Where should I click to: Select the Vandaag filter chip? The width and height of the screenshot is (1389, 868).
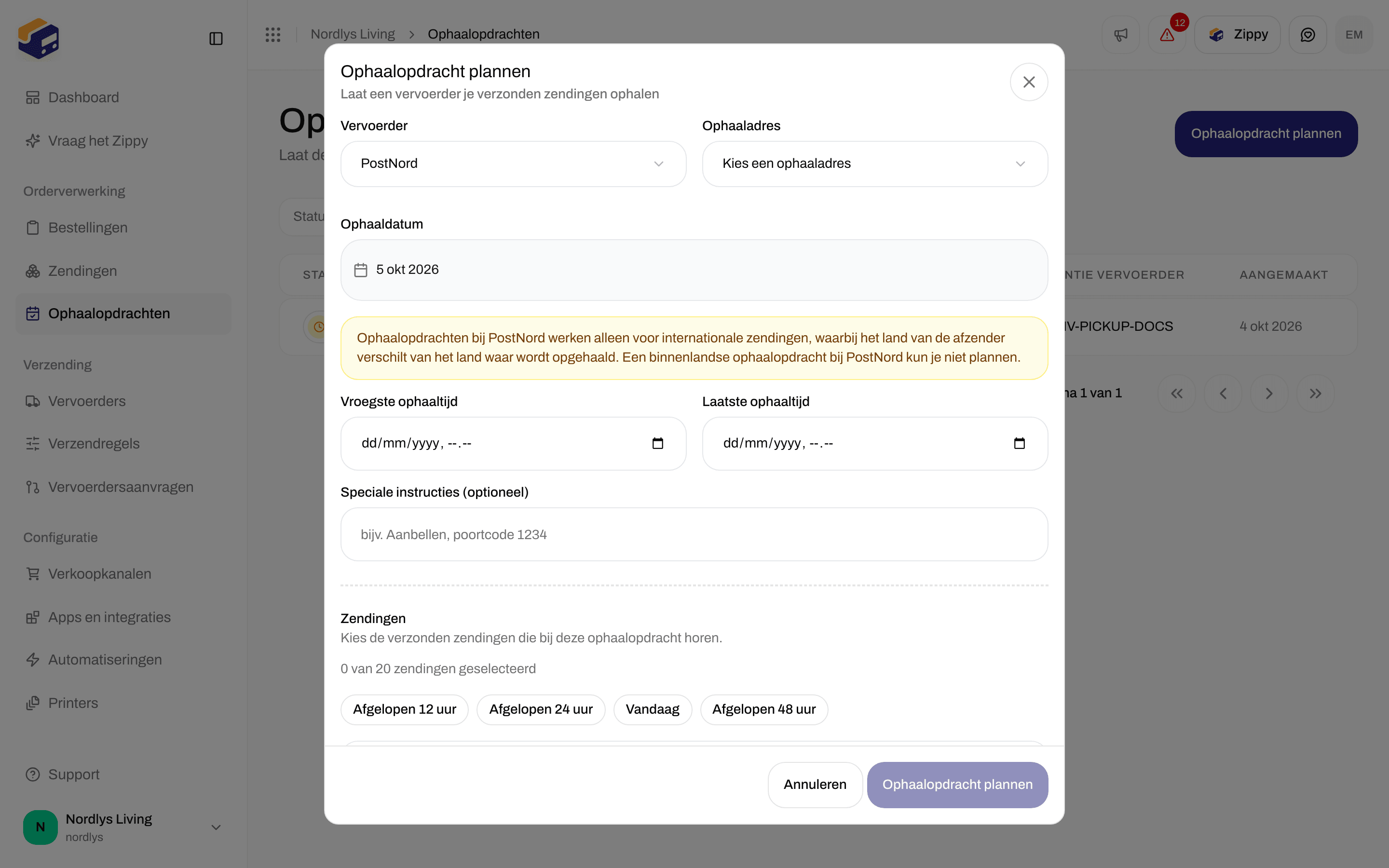tap(653, 709)
